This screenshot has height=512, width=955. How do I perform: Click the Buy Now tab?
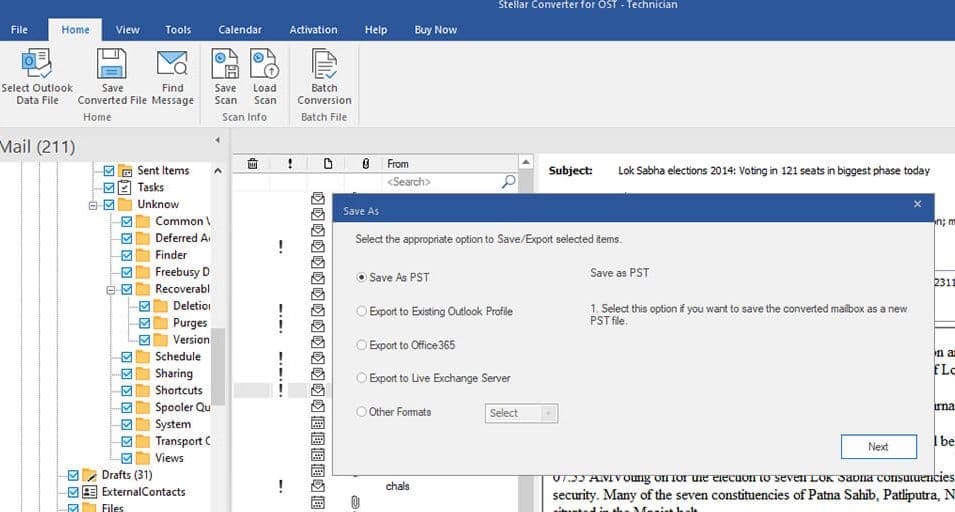[435, 29]
